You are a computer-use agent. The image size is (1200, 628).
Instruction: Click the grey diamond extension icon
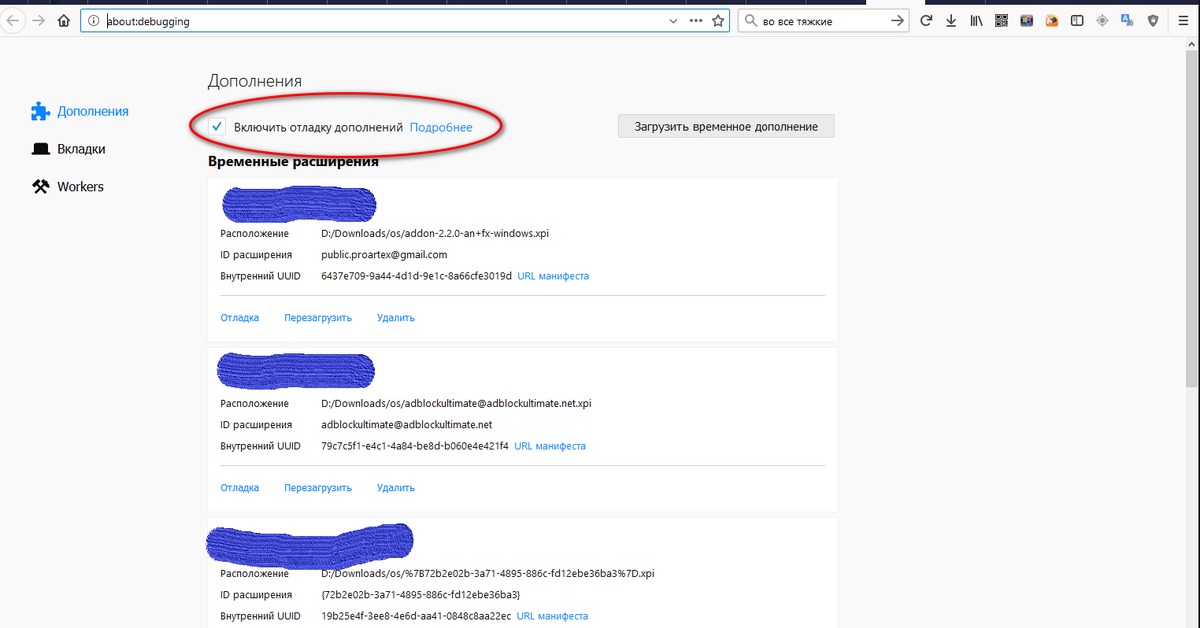pos(1102,21)
